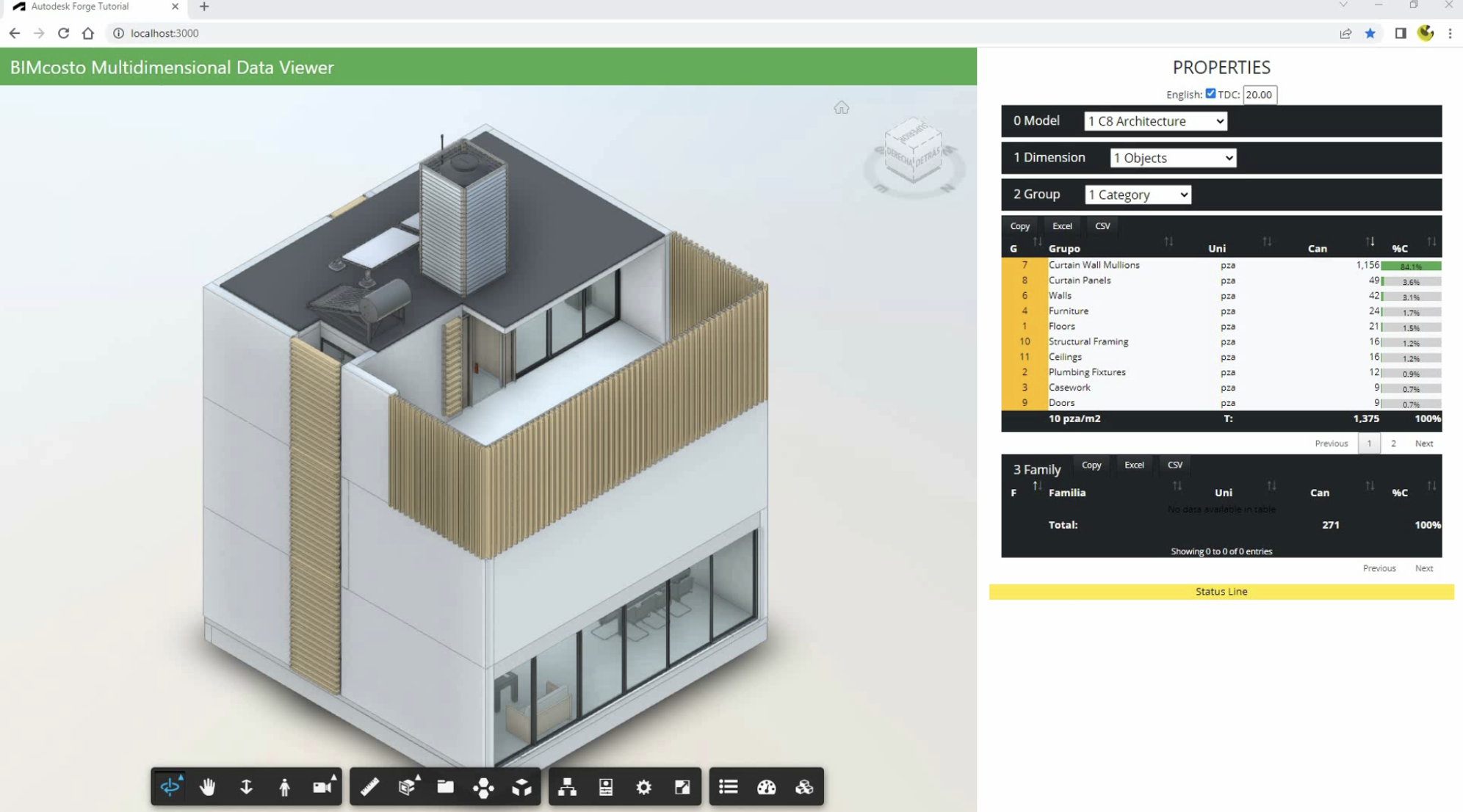This screenshot has width=1463, height=812.
Task: Open the Group dropdown showing Category
Action: point(1137,194)
